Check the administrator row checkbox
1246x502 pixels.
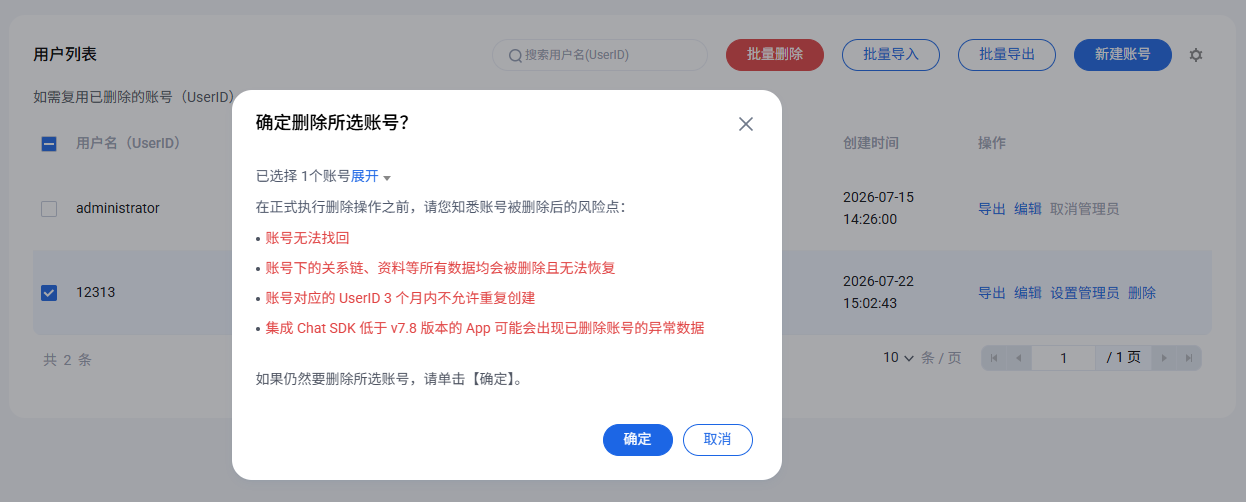[x=49, y=209]
